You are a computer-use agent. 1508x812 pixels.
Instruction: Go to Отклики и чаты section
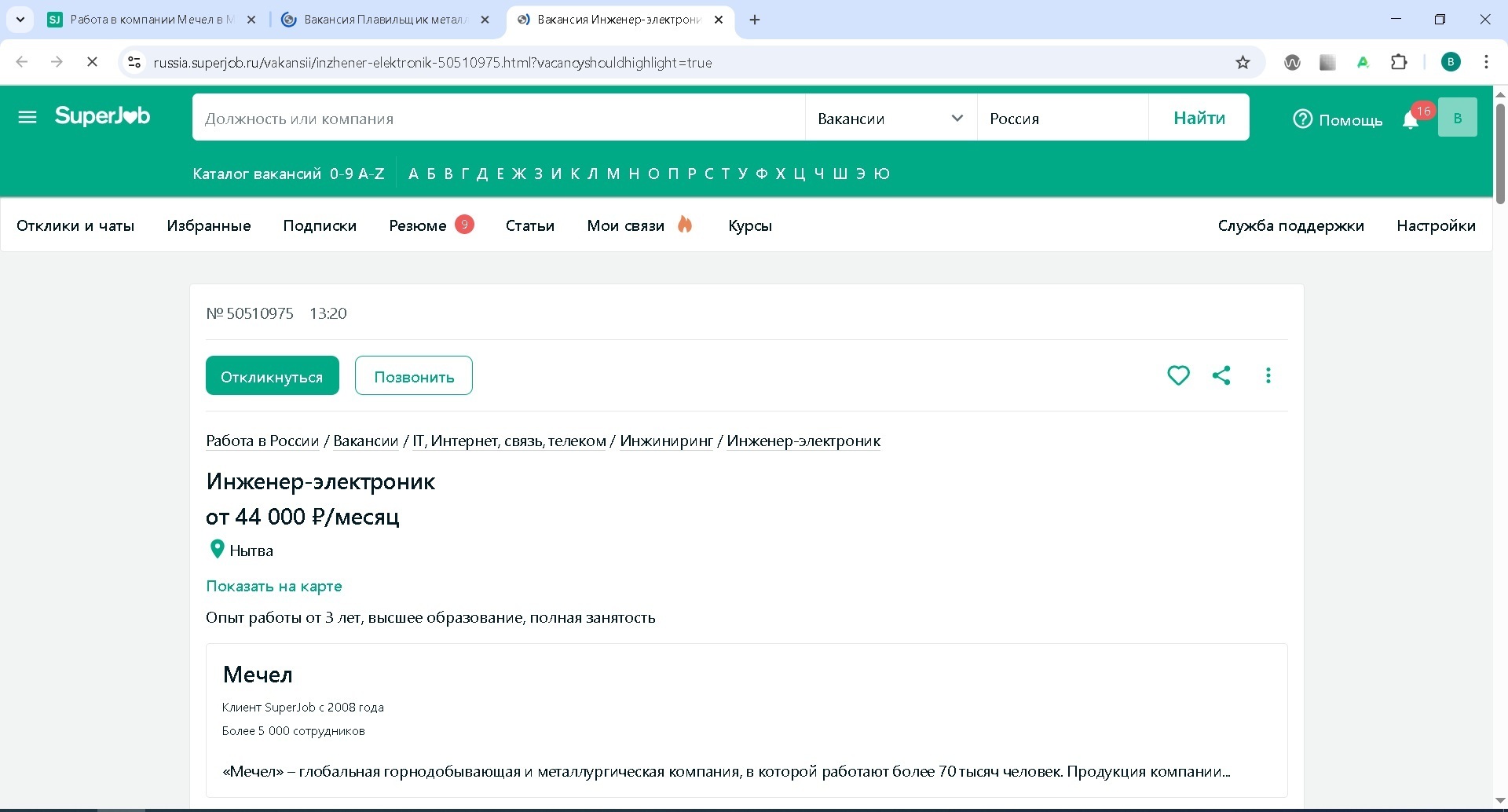[x=75, y=226]
